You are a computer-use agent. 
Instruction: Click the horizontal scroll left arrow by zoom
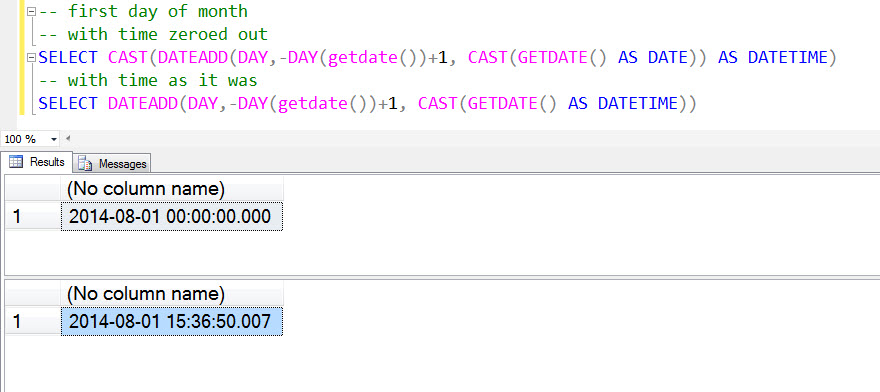click(68, 138)
